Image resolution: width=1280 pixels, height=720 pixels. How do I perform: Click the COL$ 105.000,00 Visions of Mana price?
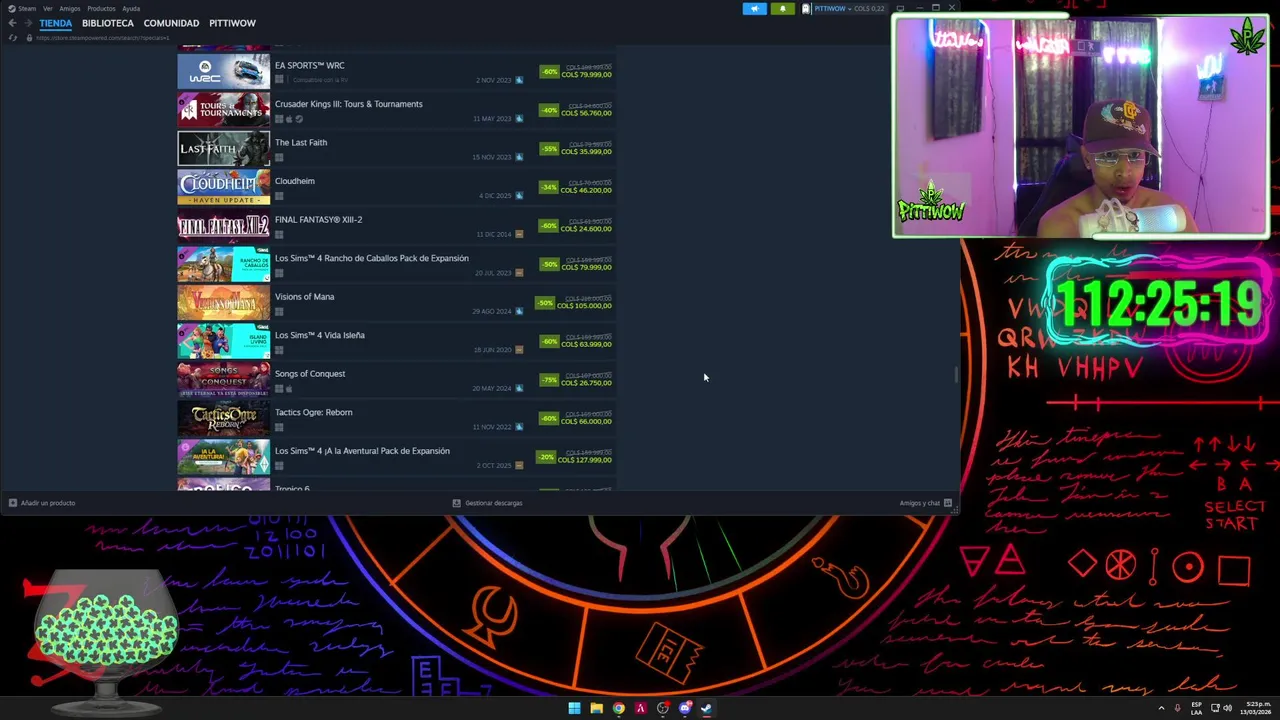pos(585,306)
